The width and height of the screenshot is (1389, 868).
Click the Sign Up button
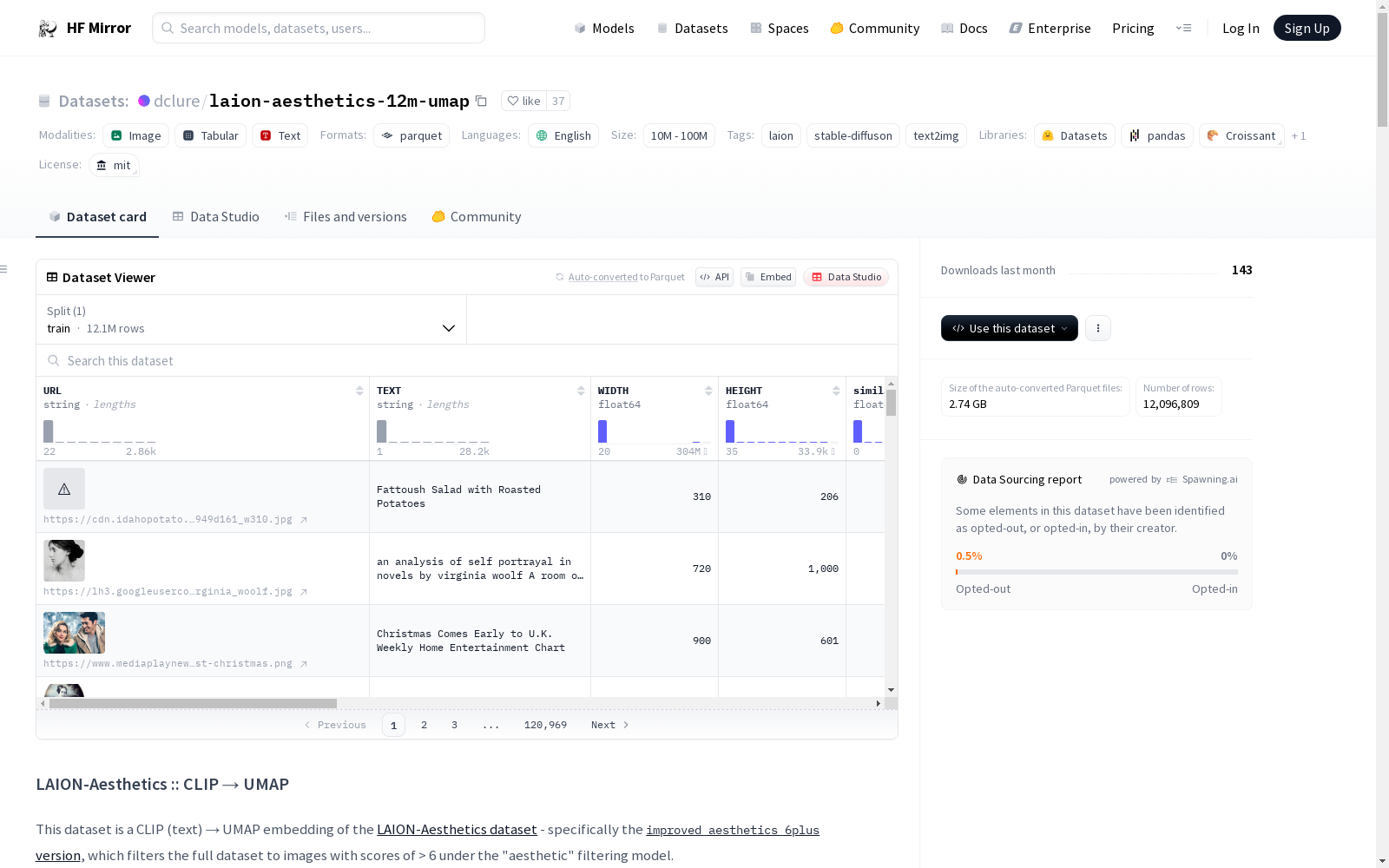click(x=1307, y=28)
